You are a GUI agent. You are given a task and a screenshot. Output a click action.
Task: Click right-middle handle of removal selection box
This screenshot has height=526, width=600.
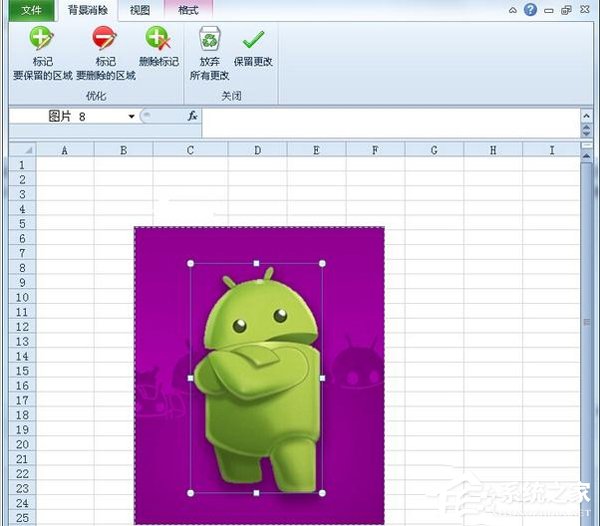point(322,378)
